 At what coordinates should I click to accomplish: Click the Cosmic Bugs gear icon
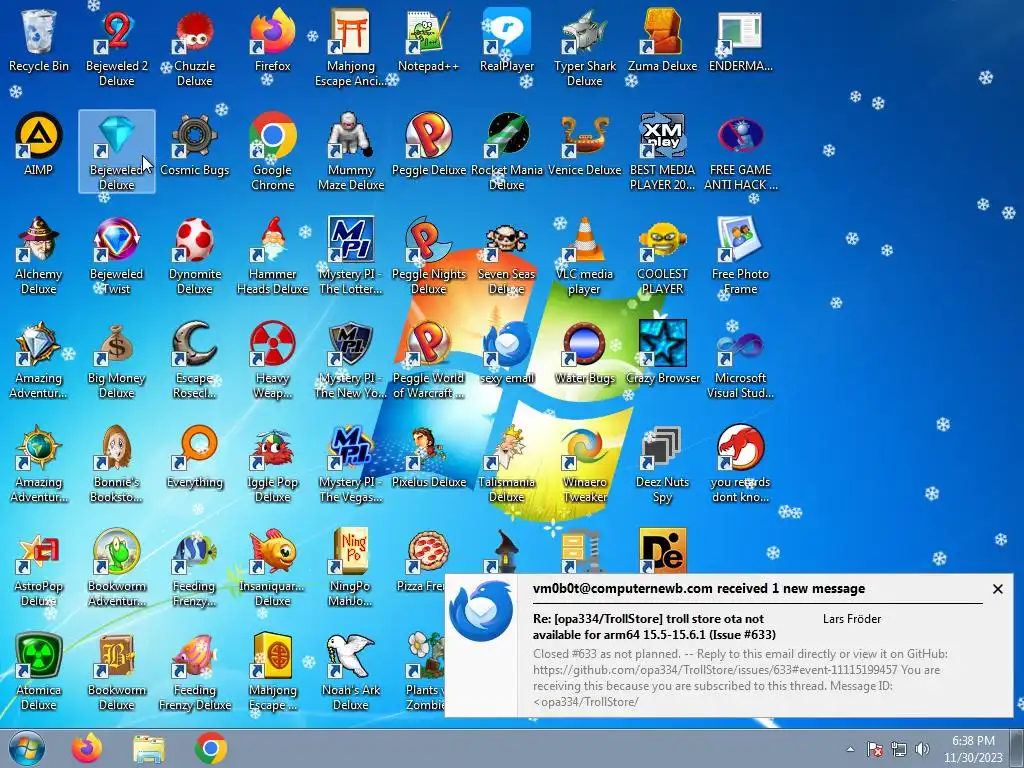tap(195, 144)
